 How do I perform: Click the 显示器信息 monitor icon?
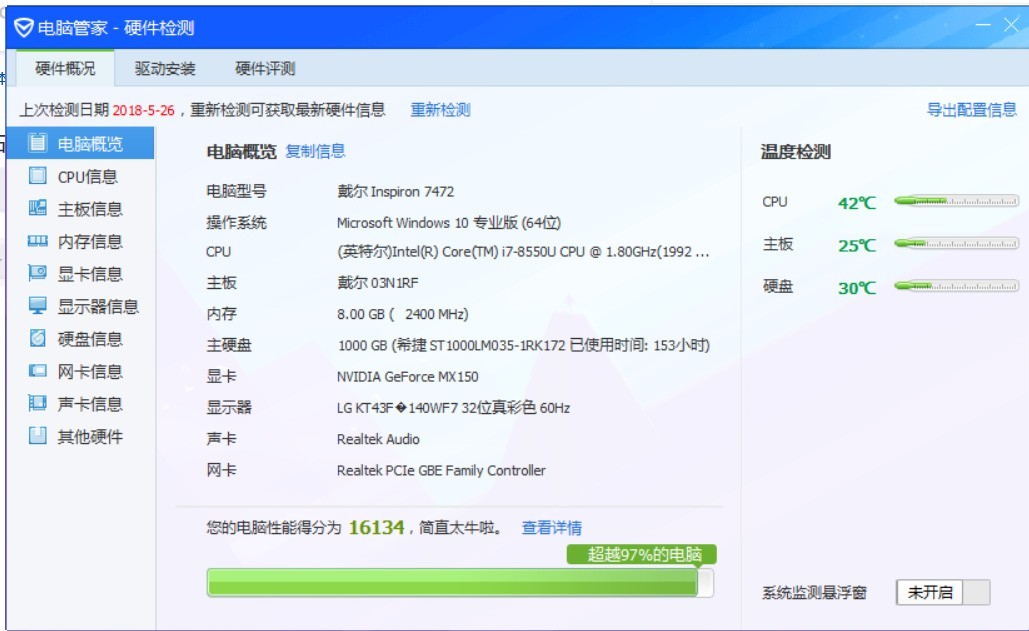(x=38, y=305)
